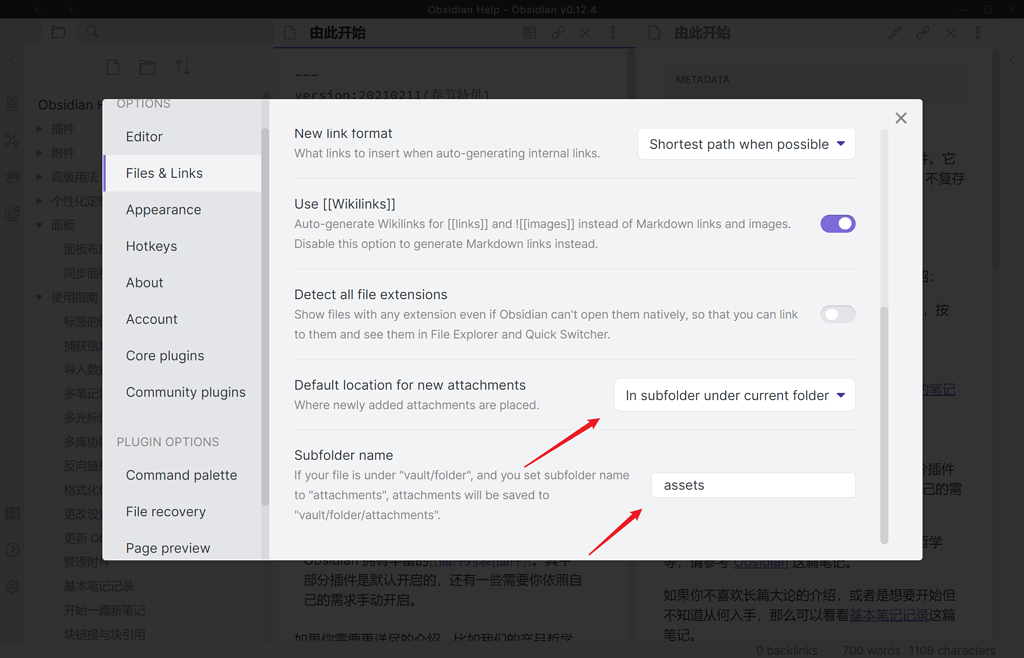Click the assets subfolder name field
The width and height of the screenshot is (1024, 658).
[752, 485]
